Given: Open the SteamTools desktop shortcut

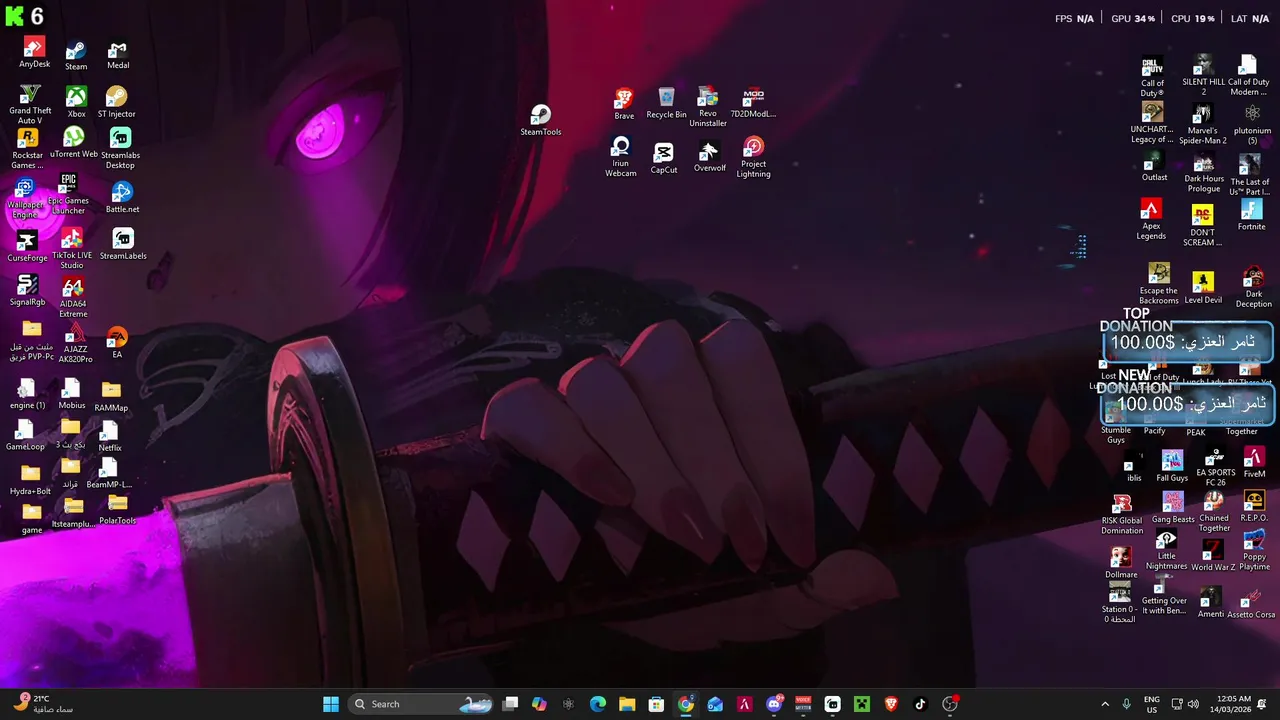Looking at the screenshot, I should [540, 121].
